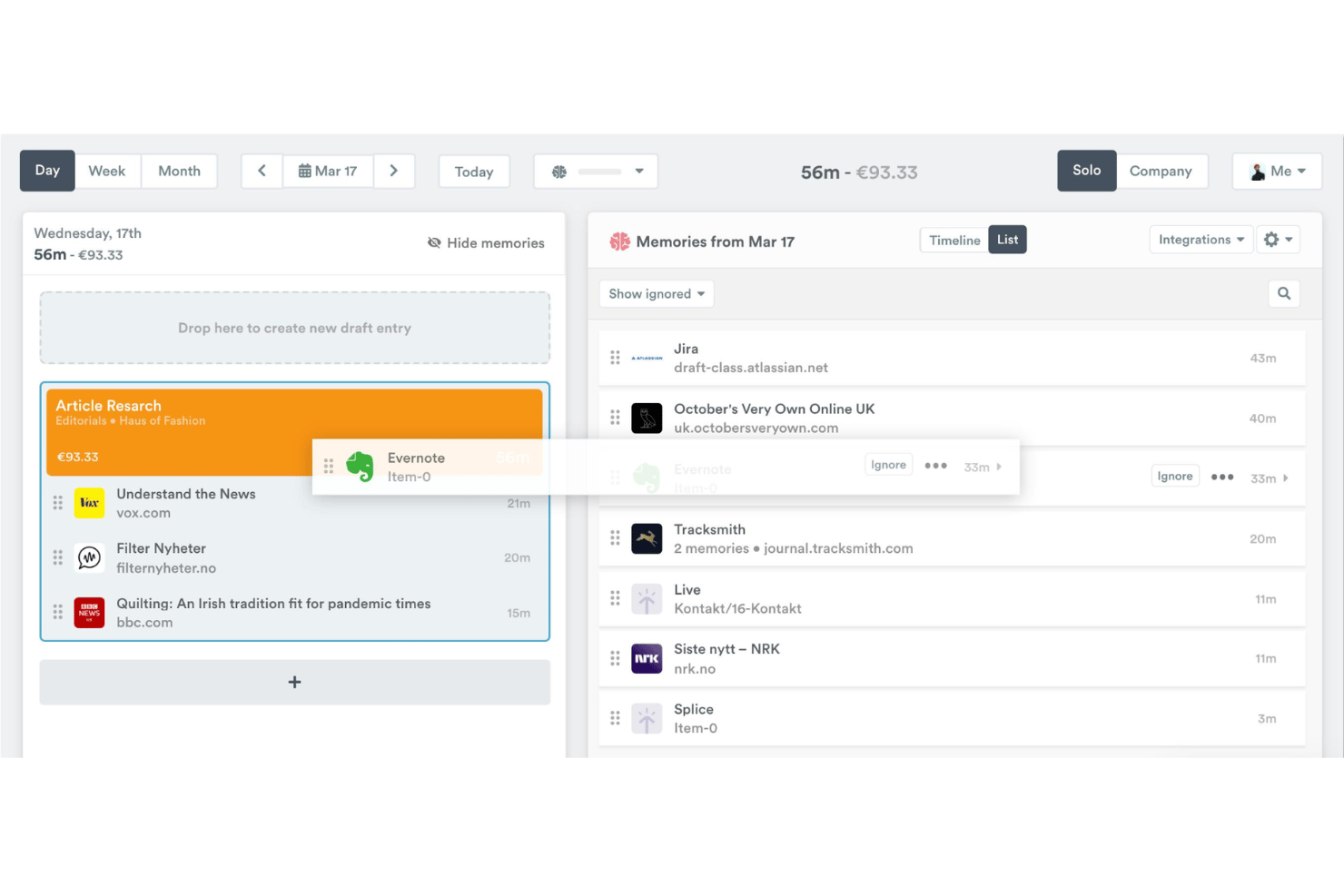Click the NRK logo icon
The image size is (1344, 896).
tap(647, 658)
